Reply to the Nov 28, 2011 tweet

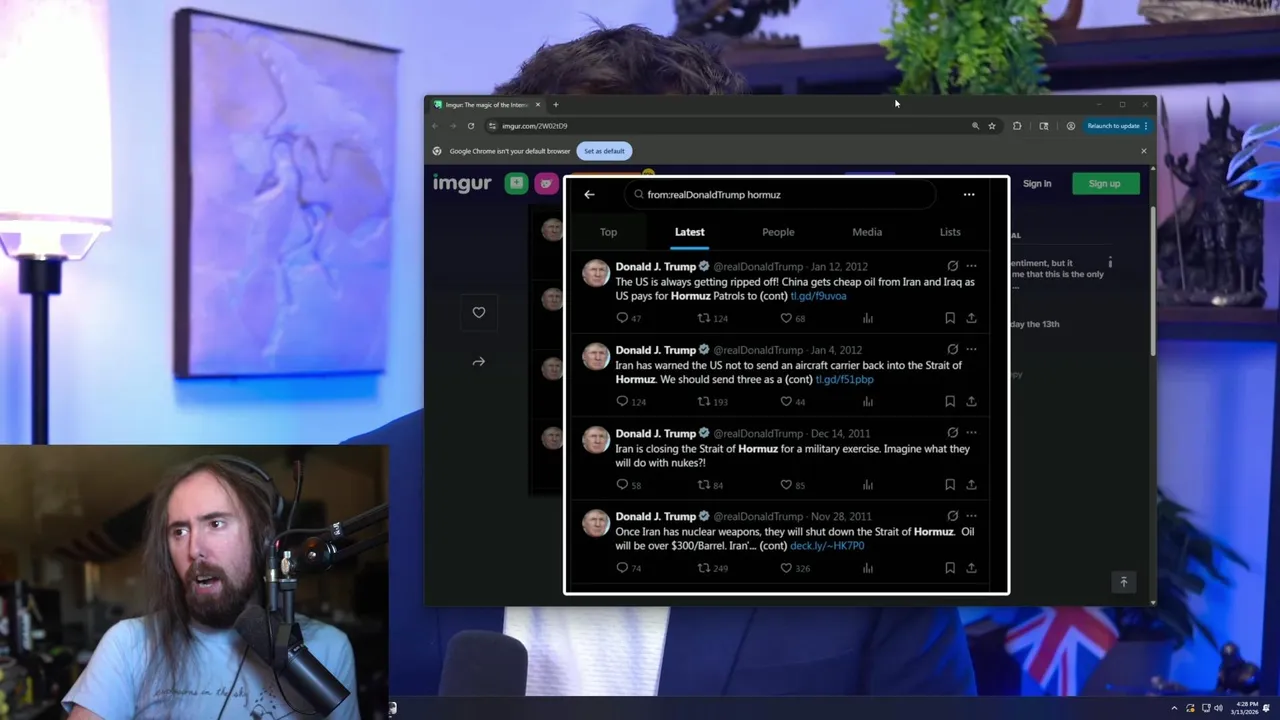tap(622, 568)
